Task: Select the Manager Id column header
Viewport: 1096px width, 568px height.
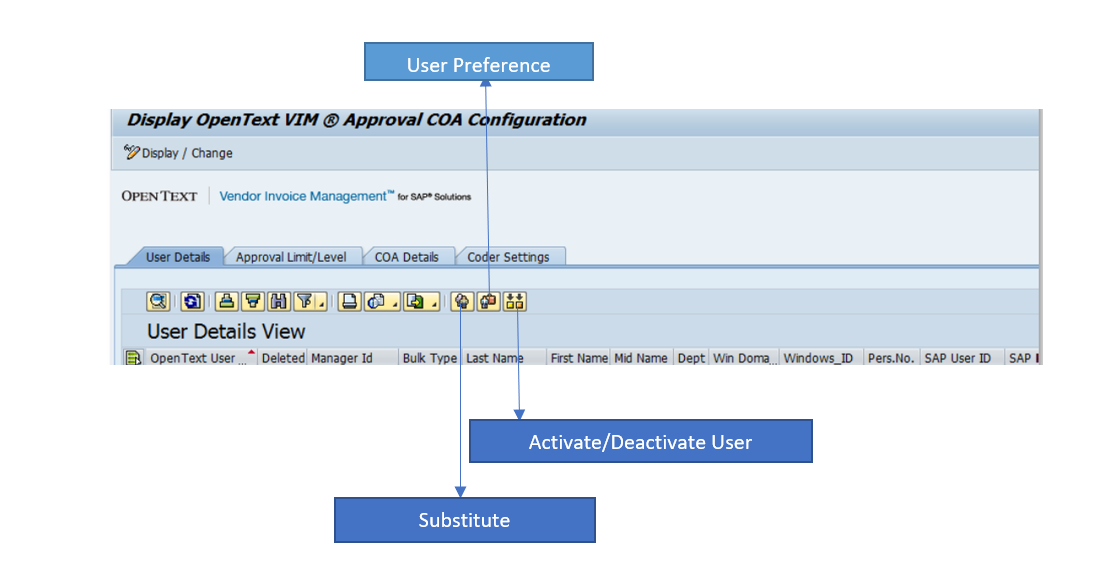Action: 353,358
